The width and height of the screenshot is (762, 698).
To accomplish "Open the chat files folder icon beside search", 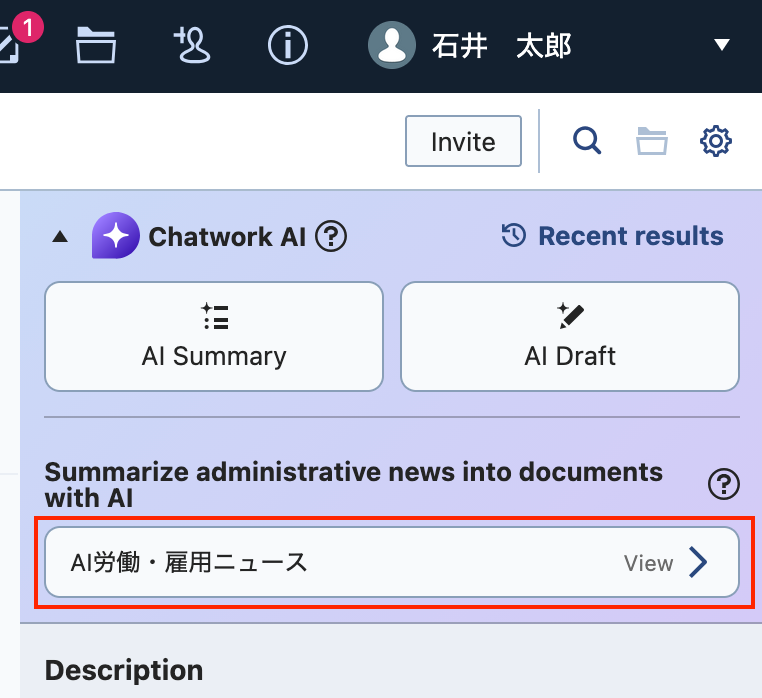I will click(x=652, y=141).
